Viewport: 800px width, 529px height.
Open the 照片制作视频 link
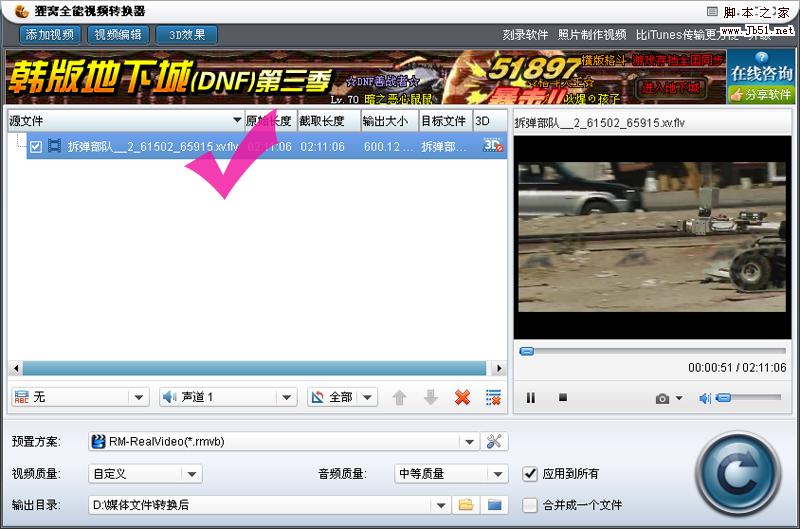click(592, 35)
